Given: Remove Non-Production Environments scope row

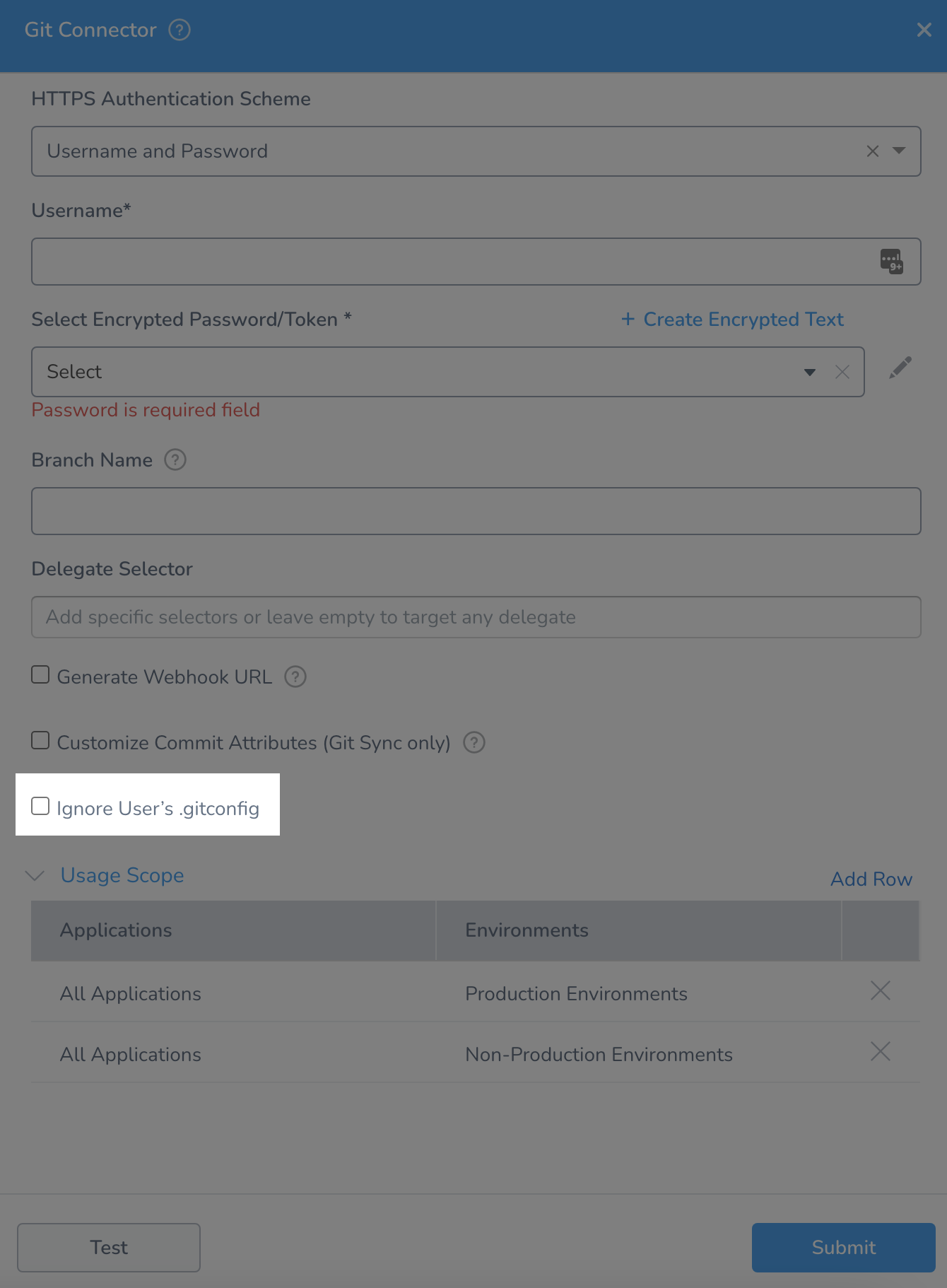Looking at the screenshot, I should click(881, 1052).
